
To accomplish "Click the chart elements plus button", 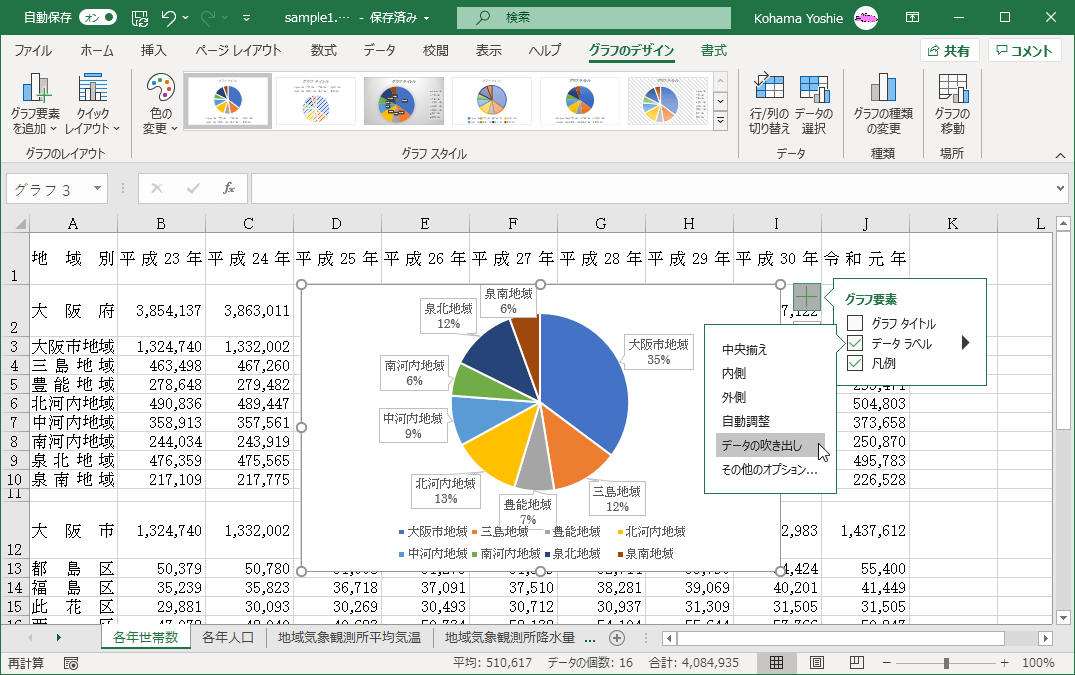I will pos(807,297).
